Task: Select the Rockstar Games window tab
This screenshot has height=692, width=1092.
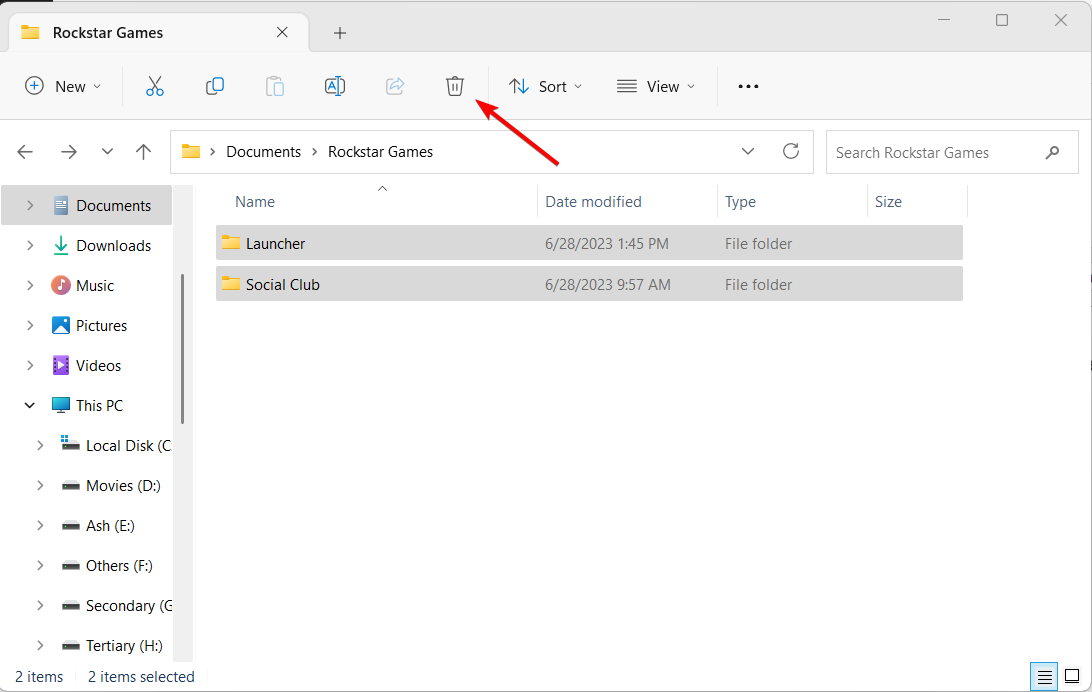Action: pos(159,32)
